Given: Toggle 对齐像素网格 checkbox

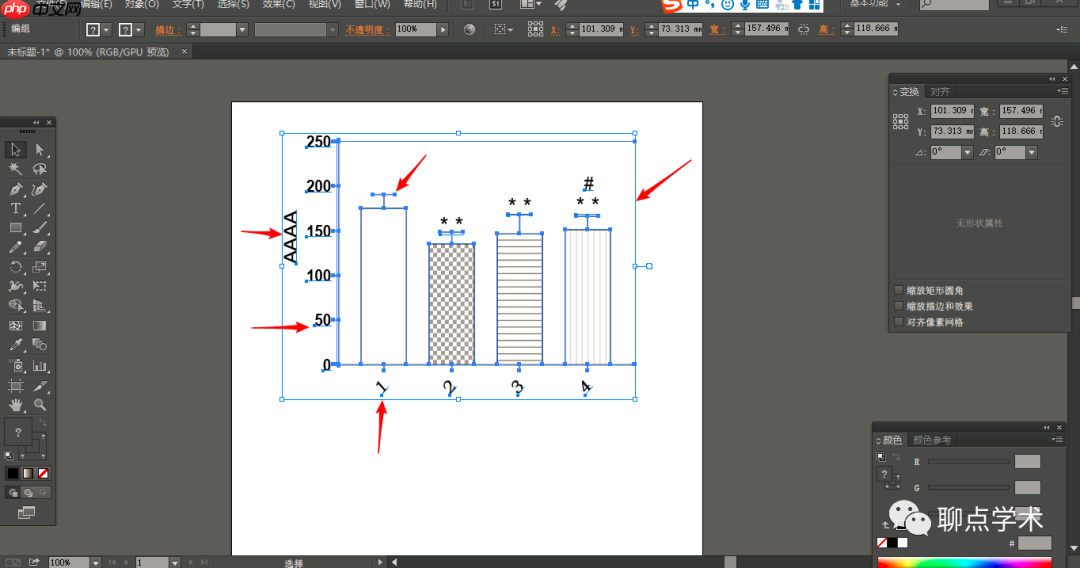Looking at the screenshot, I should 898,322.
